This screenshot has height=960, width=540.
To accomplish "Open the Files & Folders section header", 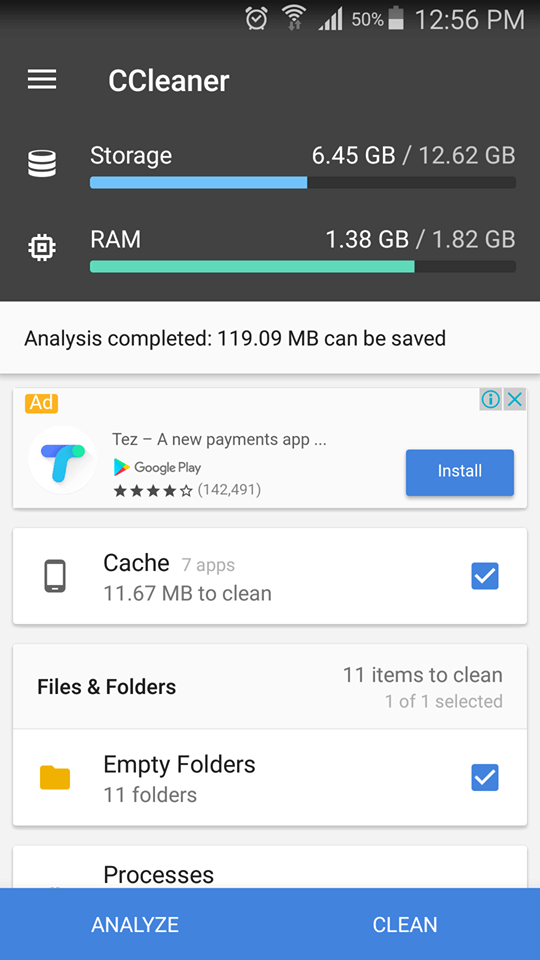I will pos(269,686).
